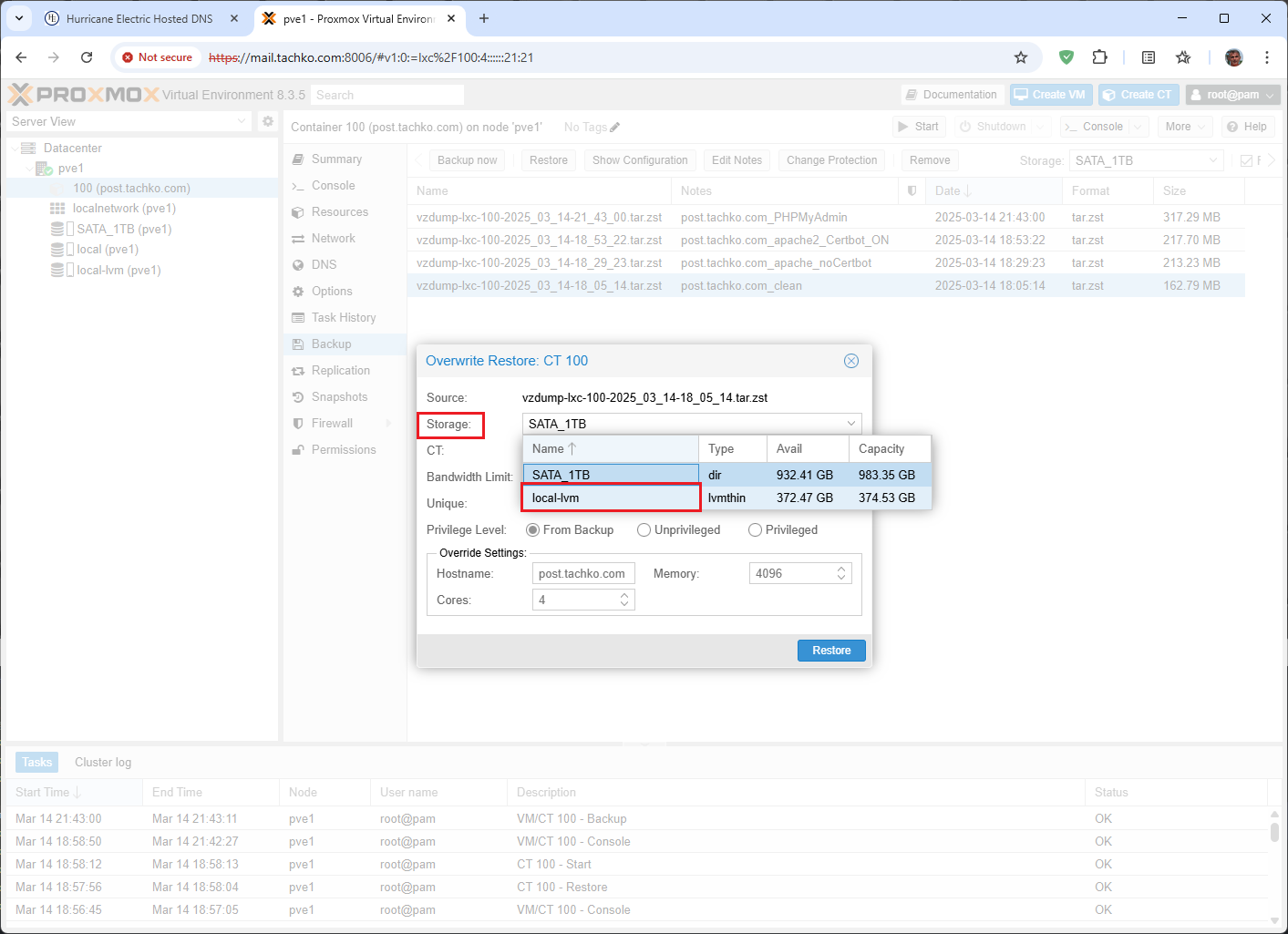
Task: Choose Privileged privilege level
Action: 783,530
